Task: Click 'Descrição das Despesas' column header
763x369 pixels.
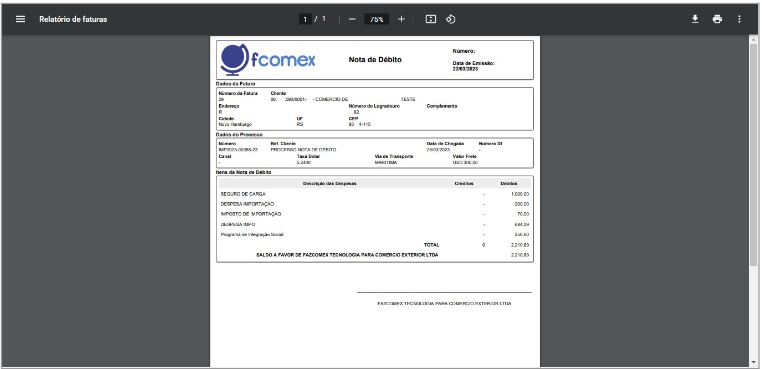Action: [330, 184]
